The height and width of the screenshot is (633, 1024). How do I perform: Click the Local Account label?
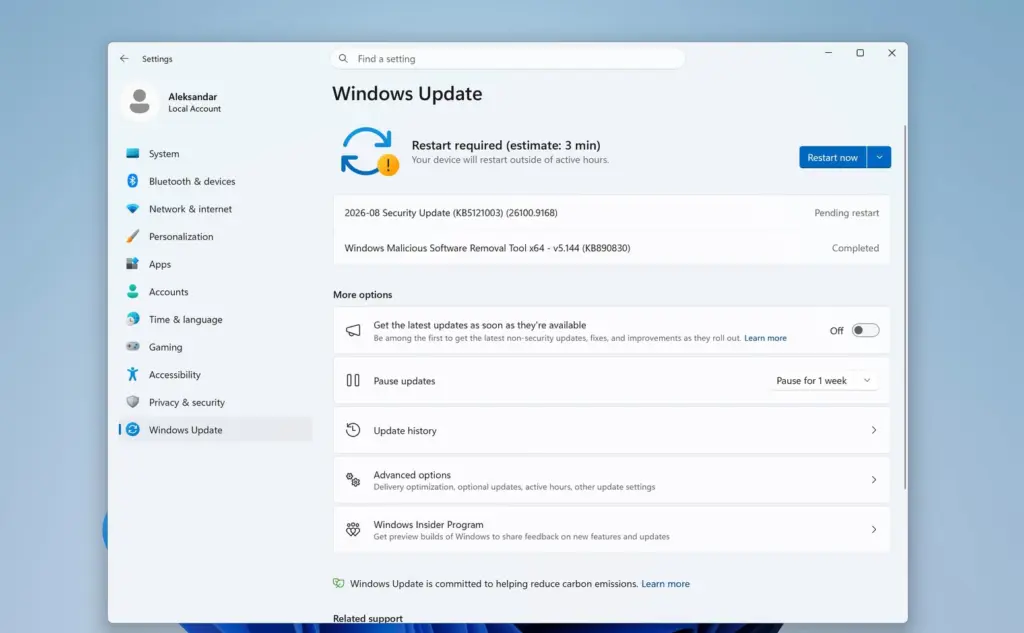(195, 108)
